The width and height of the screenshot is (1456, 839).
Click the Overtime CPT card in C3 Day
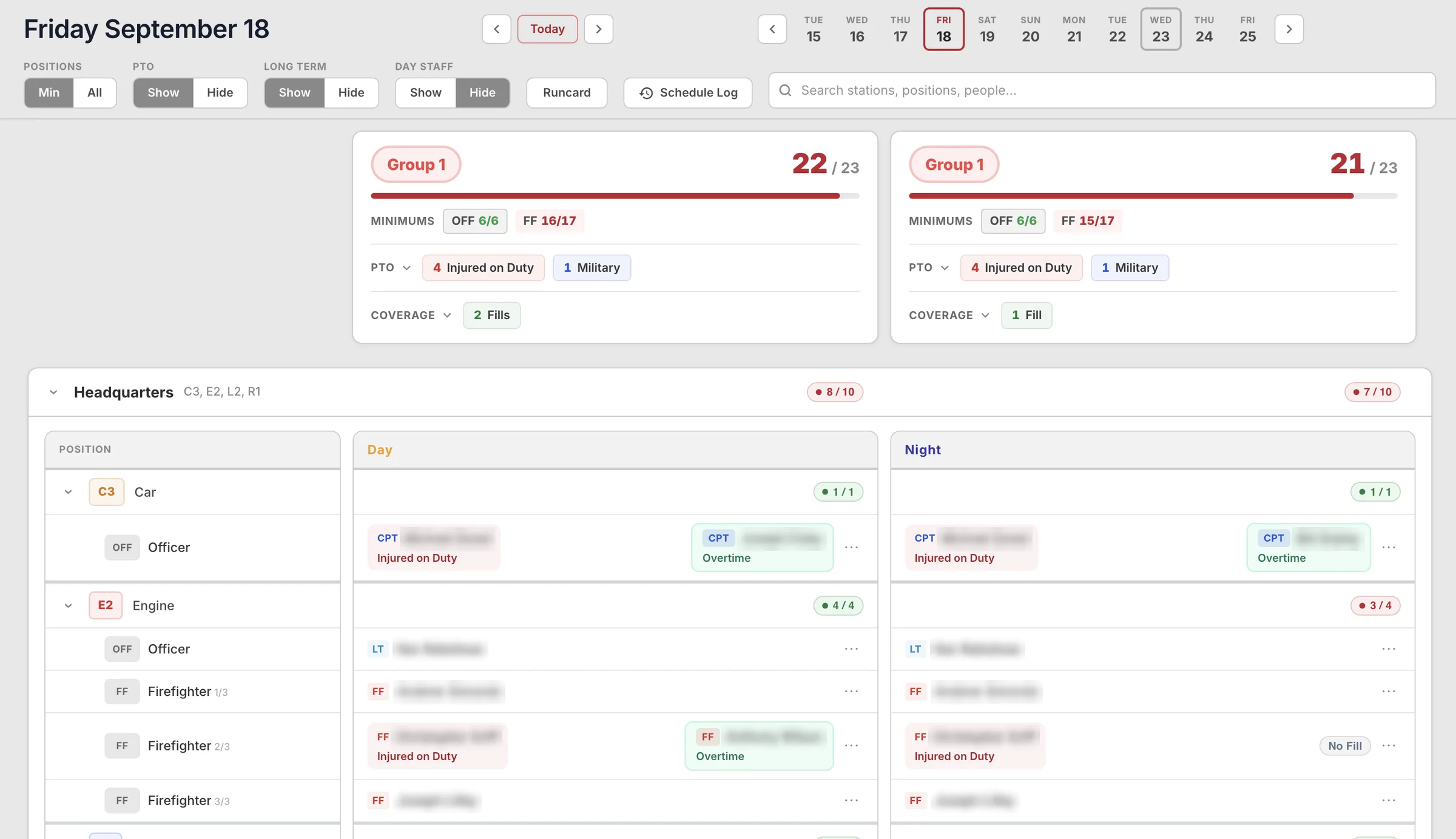coord(762,547)
